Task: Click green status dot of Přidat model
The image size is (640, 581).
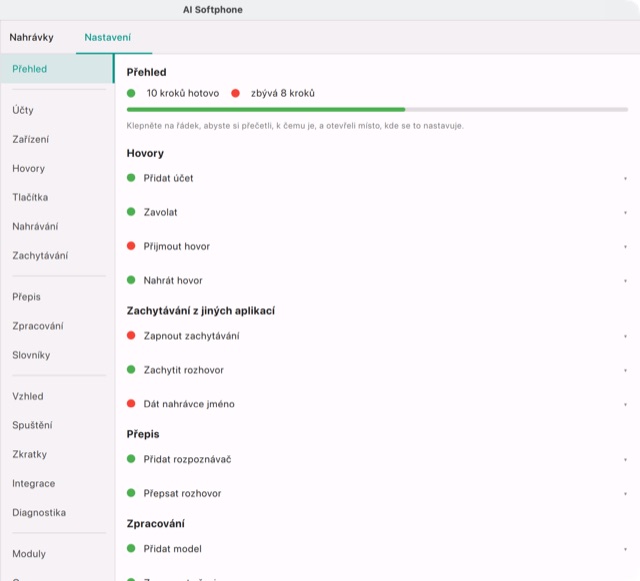Action: (131, 548)
